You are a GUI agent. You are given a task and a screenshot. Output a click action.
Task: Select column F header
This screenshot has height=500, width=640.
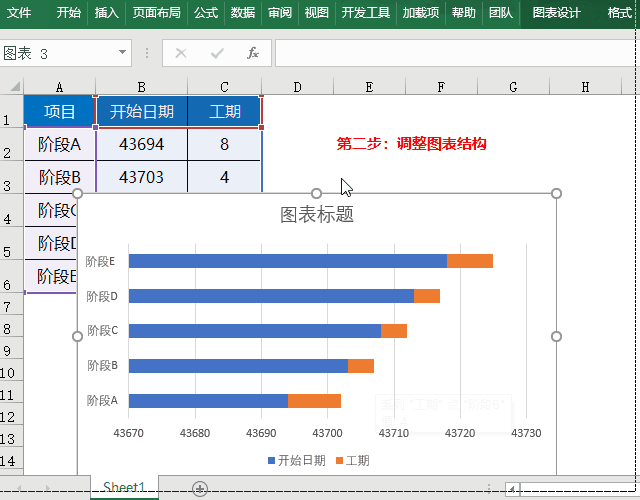pos(441,87)
